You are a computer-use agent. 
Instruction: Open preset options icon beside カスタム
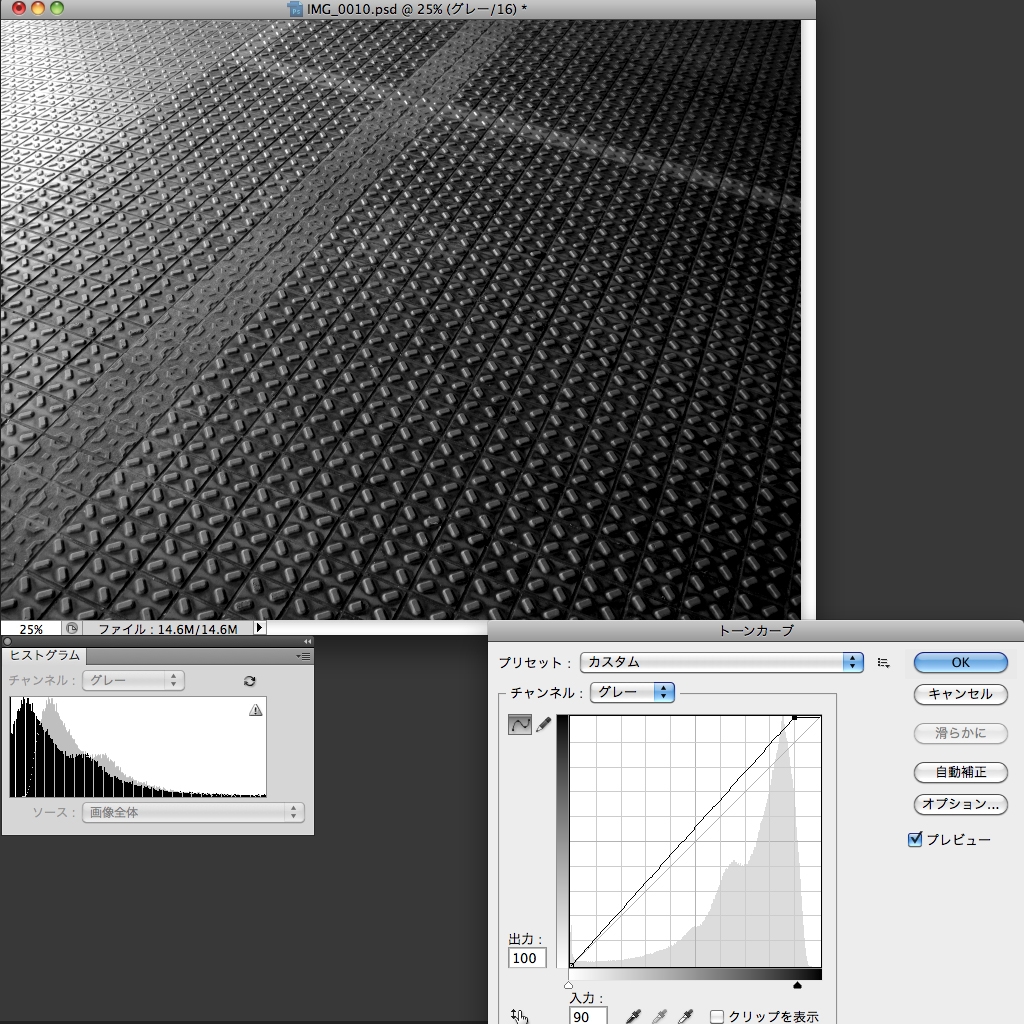coord(883,662)
